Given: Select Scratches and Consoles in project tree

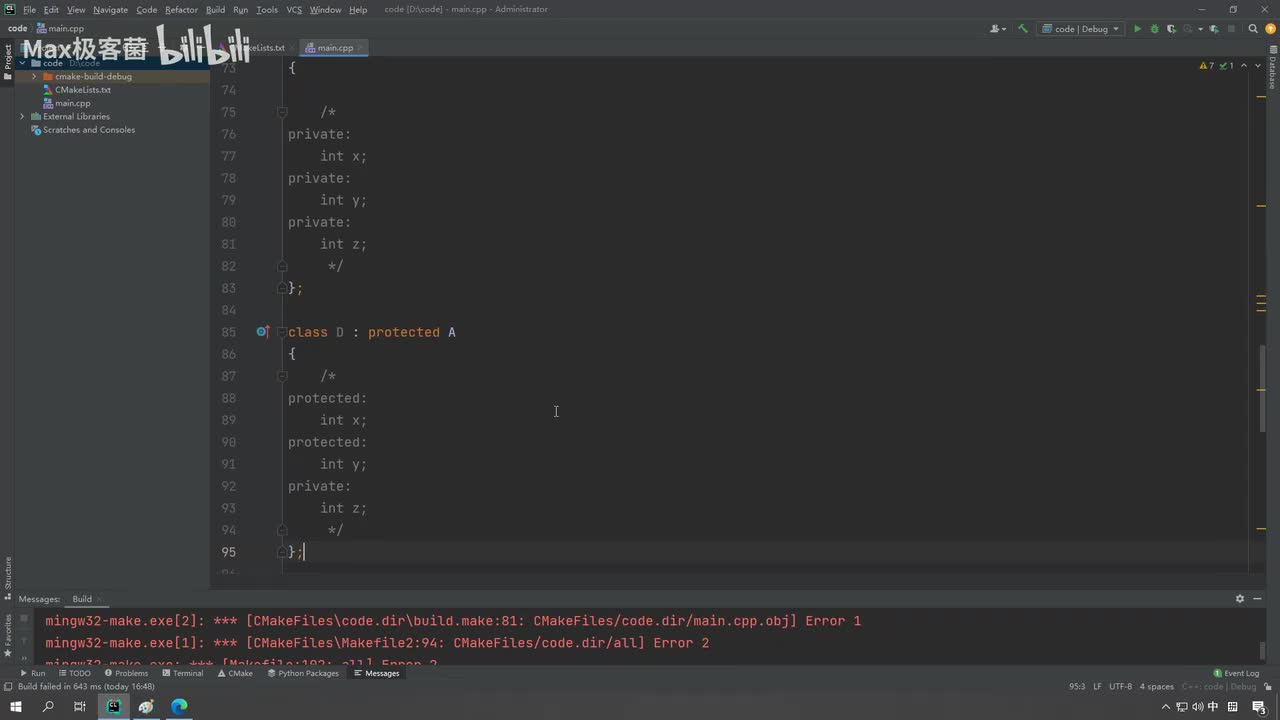Looking at the screenshot, I should click(x=89, y=130).
